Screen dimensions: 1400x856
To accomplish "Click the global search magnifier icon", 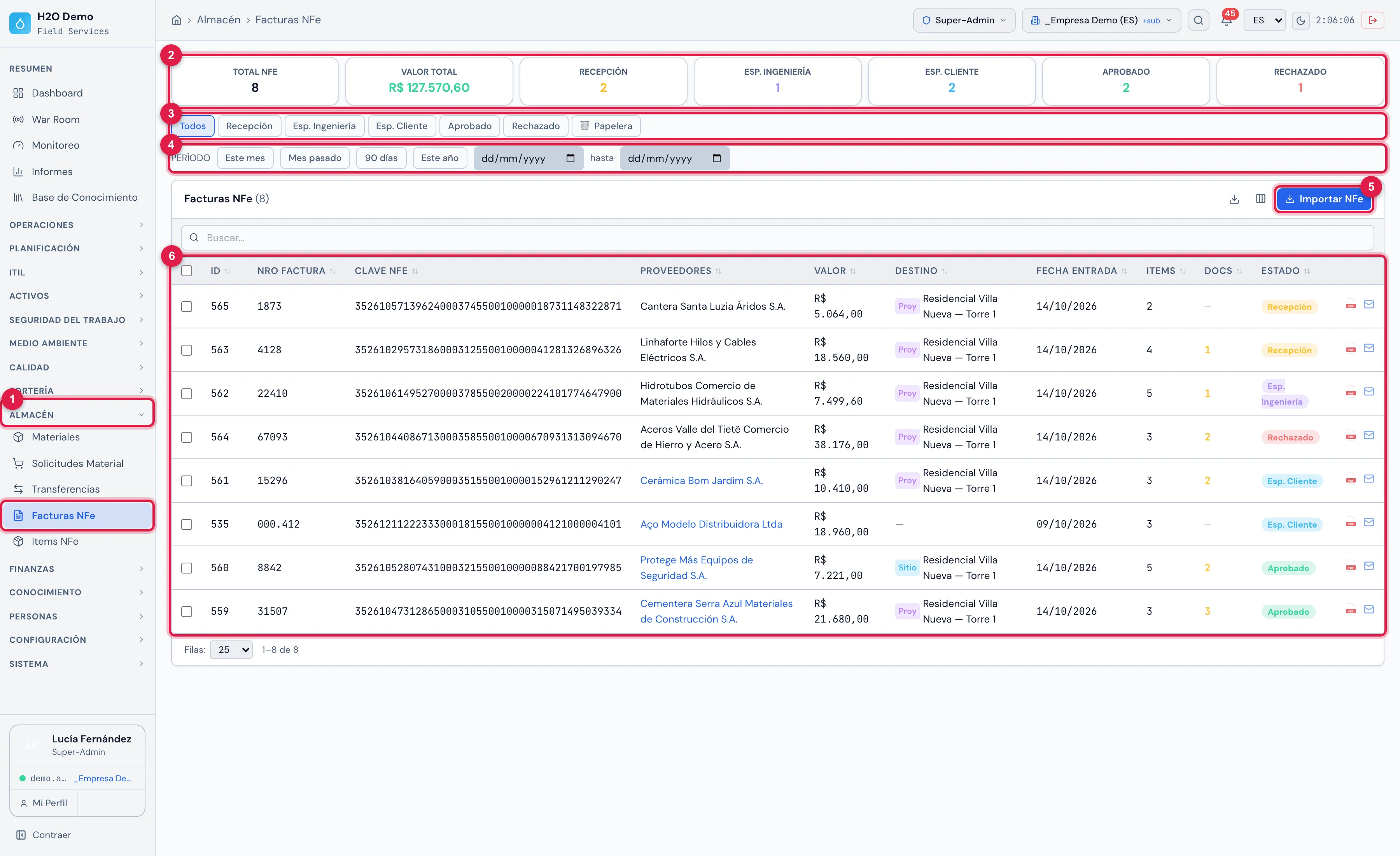I will point(1198,21).
